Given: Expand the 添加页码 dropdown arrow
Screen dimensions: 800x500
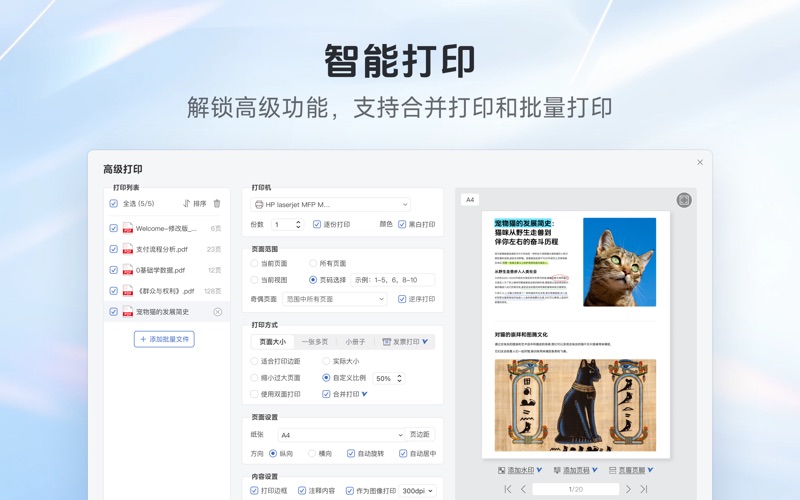Looking at the screenshot, I should 594,470.
